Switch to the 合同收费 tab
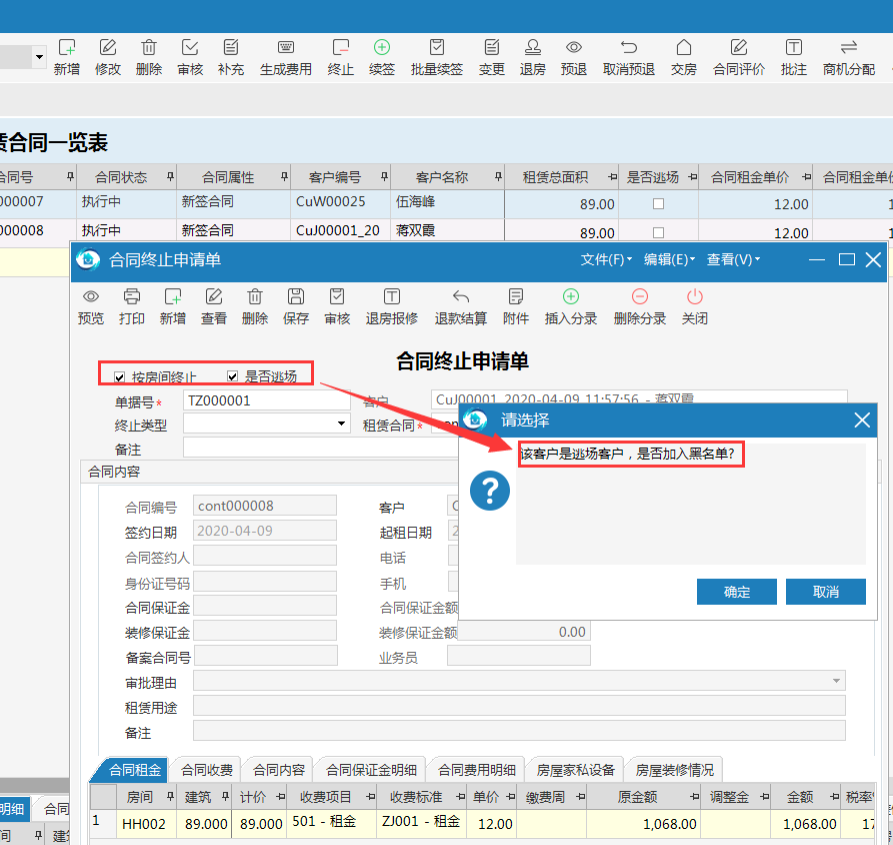The image size is (893, 845). [207, 770]
